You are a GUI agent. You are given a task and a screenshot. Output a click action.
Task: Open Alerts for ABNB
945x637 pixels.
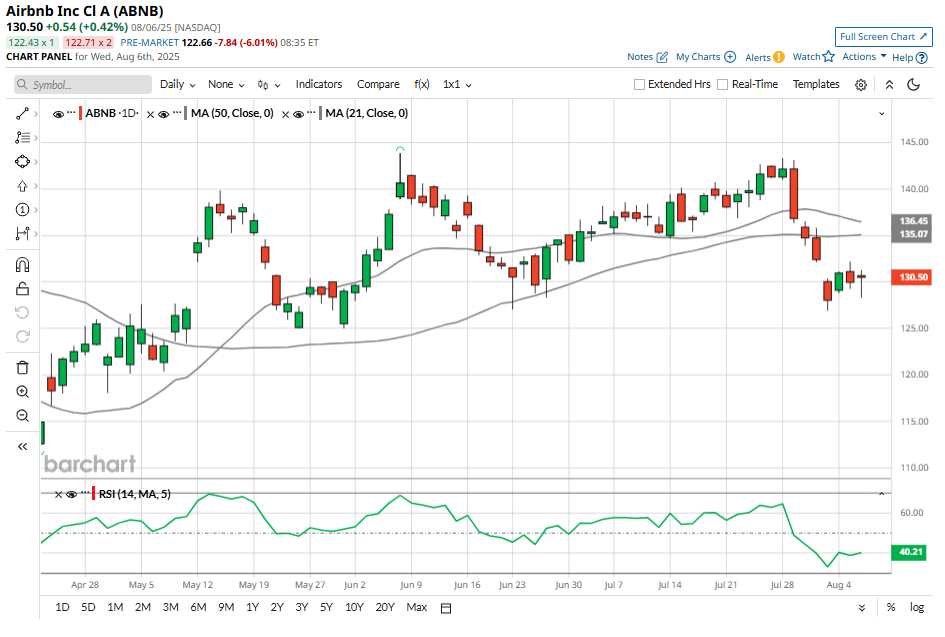point(765,57)
